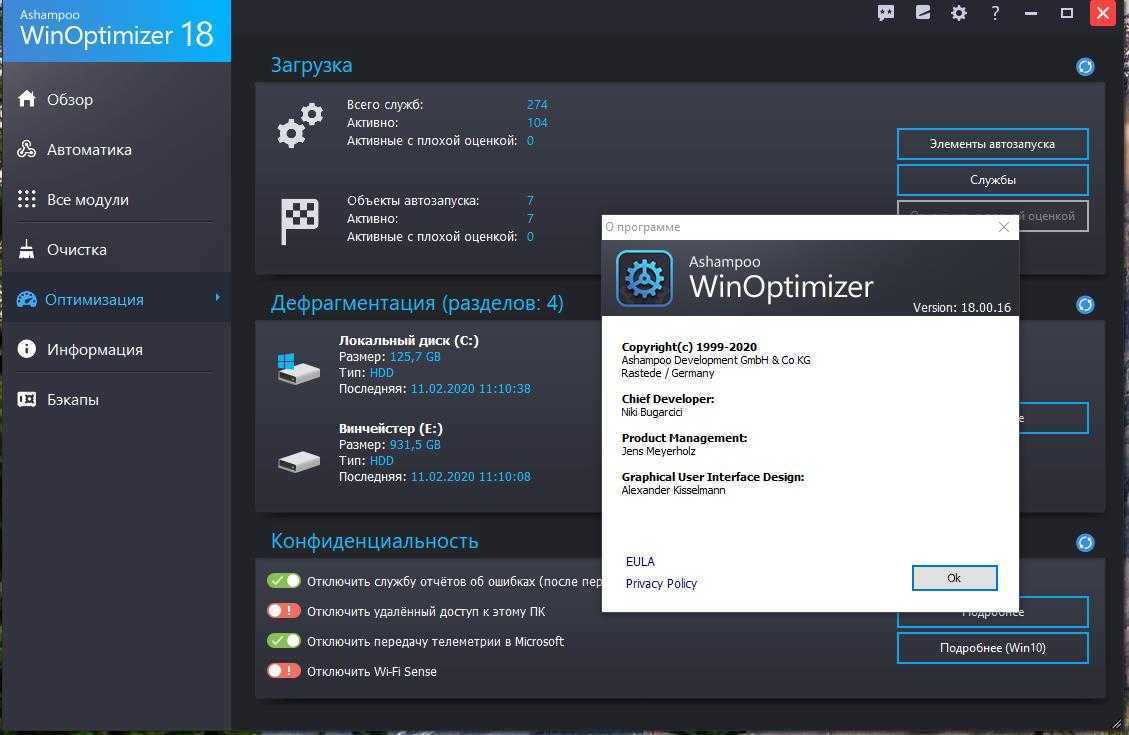Click the services gears icon
This screenshot has height=735, width=1129.
[x=300, y=125]
